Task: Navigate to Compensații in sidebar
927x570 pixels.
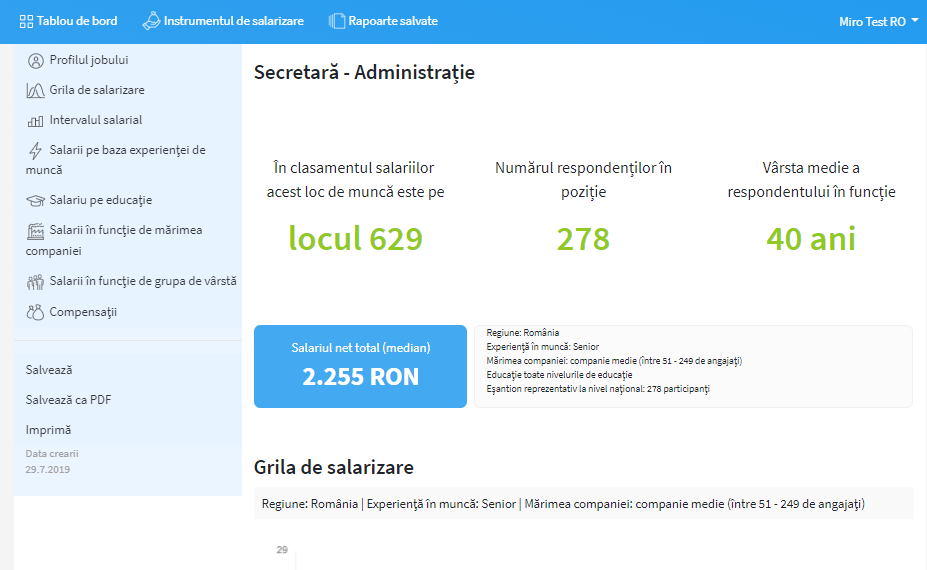Action: 83,312
